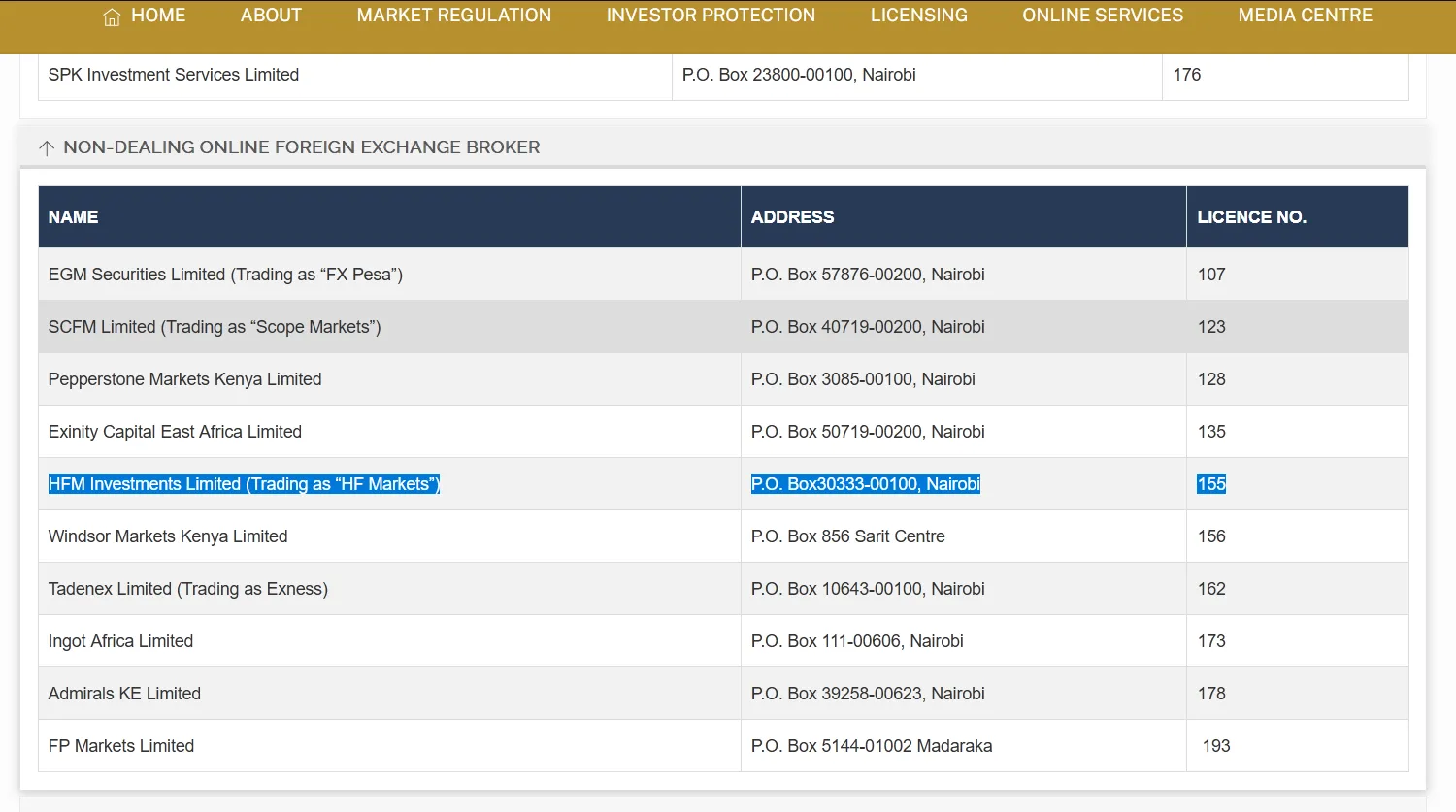Image resolution: width=1456 pixels, height=812 pixels.
Task: Click address P.O. Box 10643-00100, Nairobi
Action: 868,589
